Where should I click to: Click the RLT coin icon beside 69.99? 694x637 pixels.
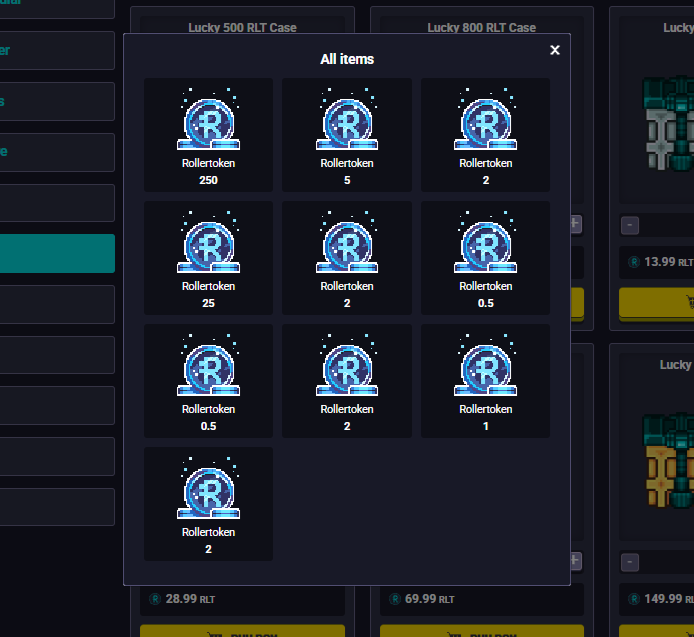coord(395,599)
